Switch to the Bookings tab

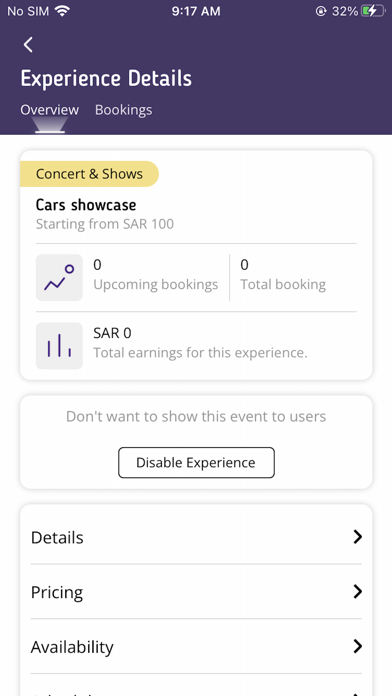[123, 110]
